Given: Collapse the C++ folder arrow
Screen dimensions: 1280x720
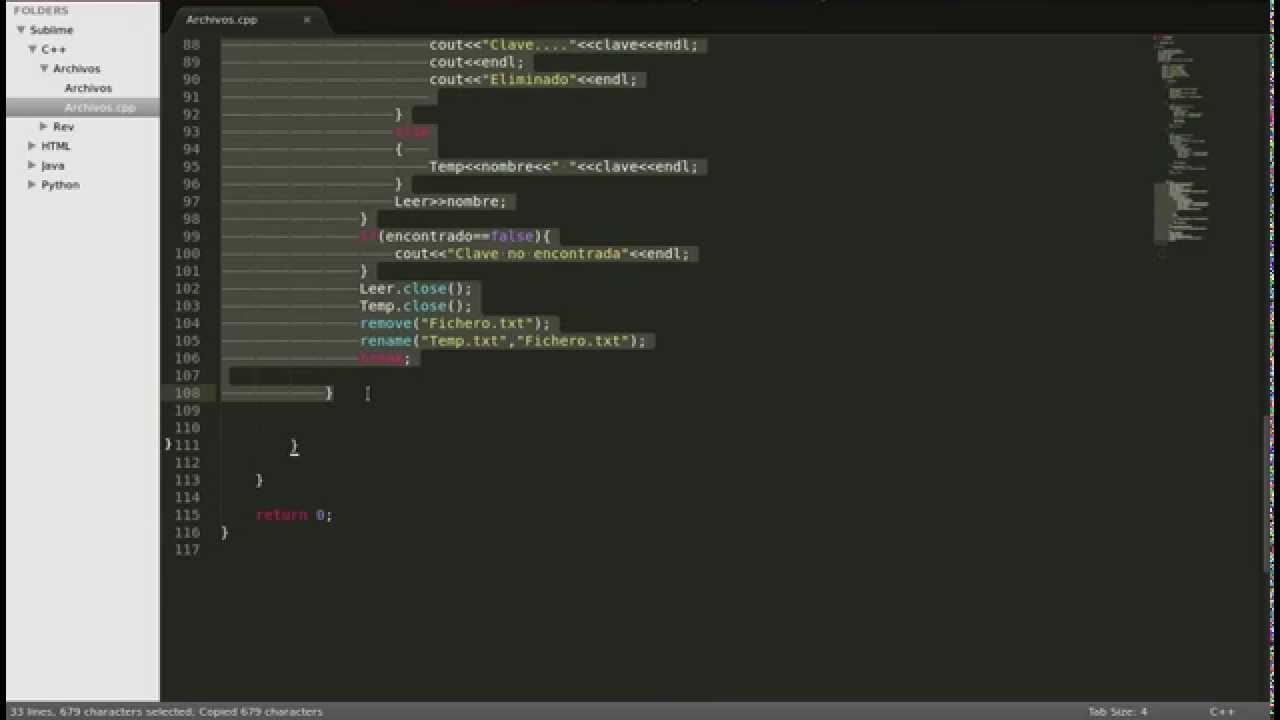Looking at the screenshot, I should click(x=33, y=49).
